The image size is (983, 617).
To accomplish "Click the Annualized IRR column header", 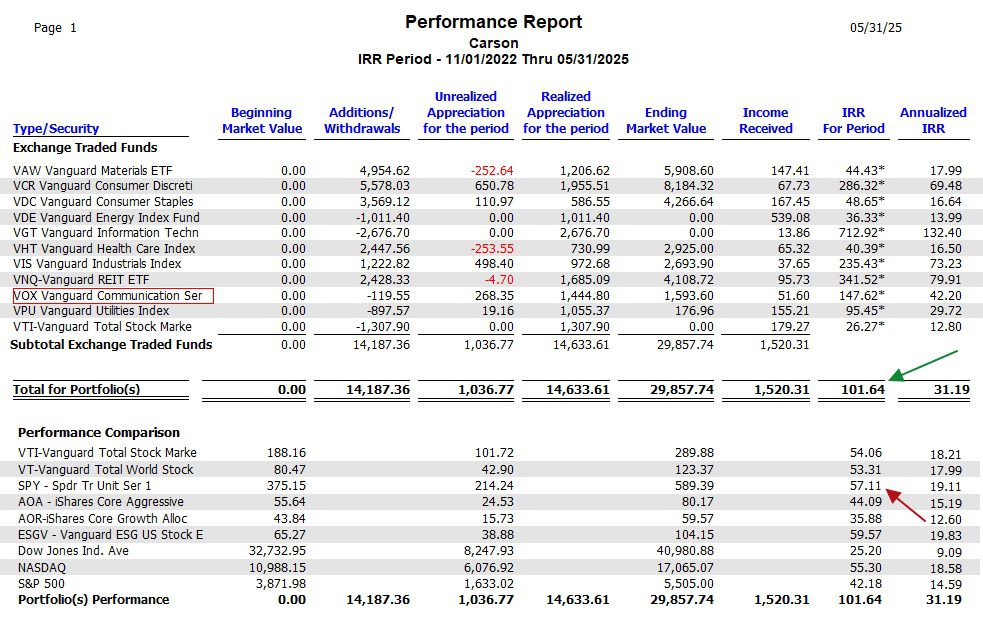I will coord(933,120).
